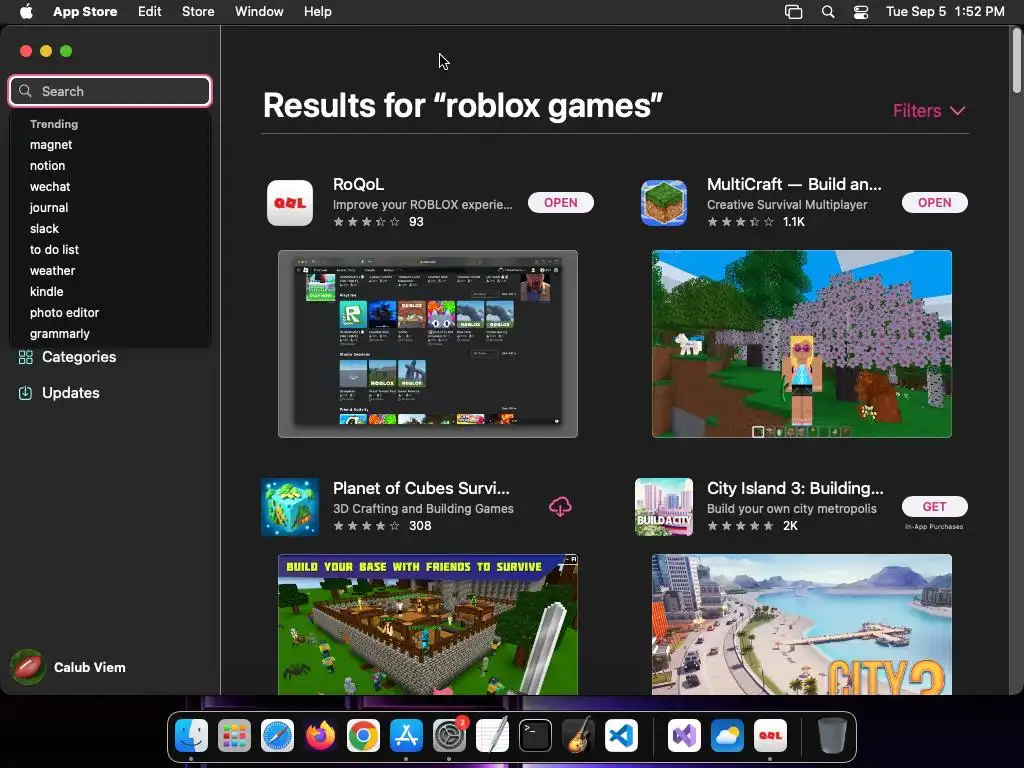This screenshot has width=1024, height=768.
Task: Click the Planet of Cubes Survi... title
Action: [x=421, y=488]
